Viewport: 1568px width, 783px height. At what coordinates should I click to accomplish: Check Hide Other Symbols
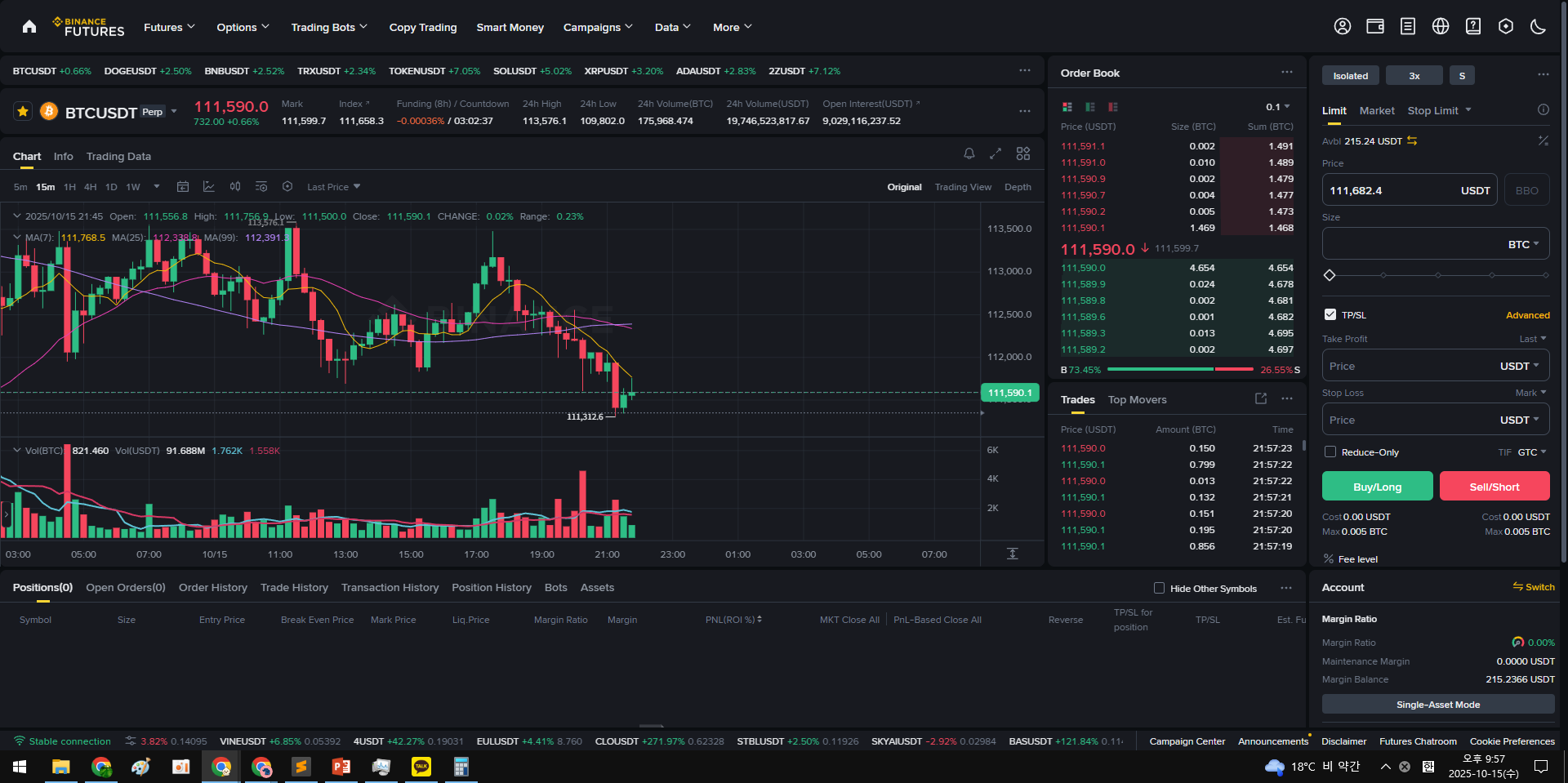click(1159, 588)
